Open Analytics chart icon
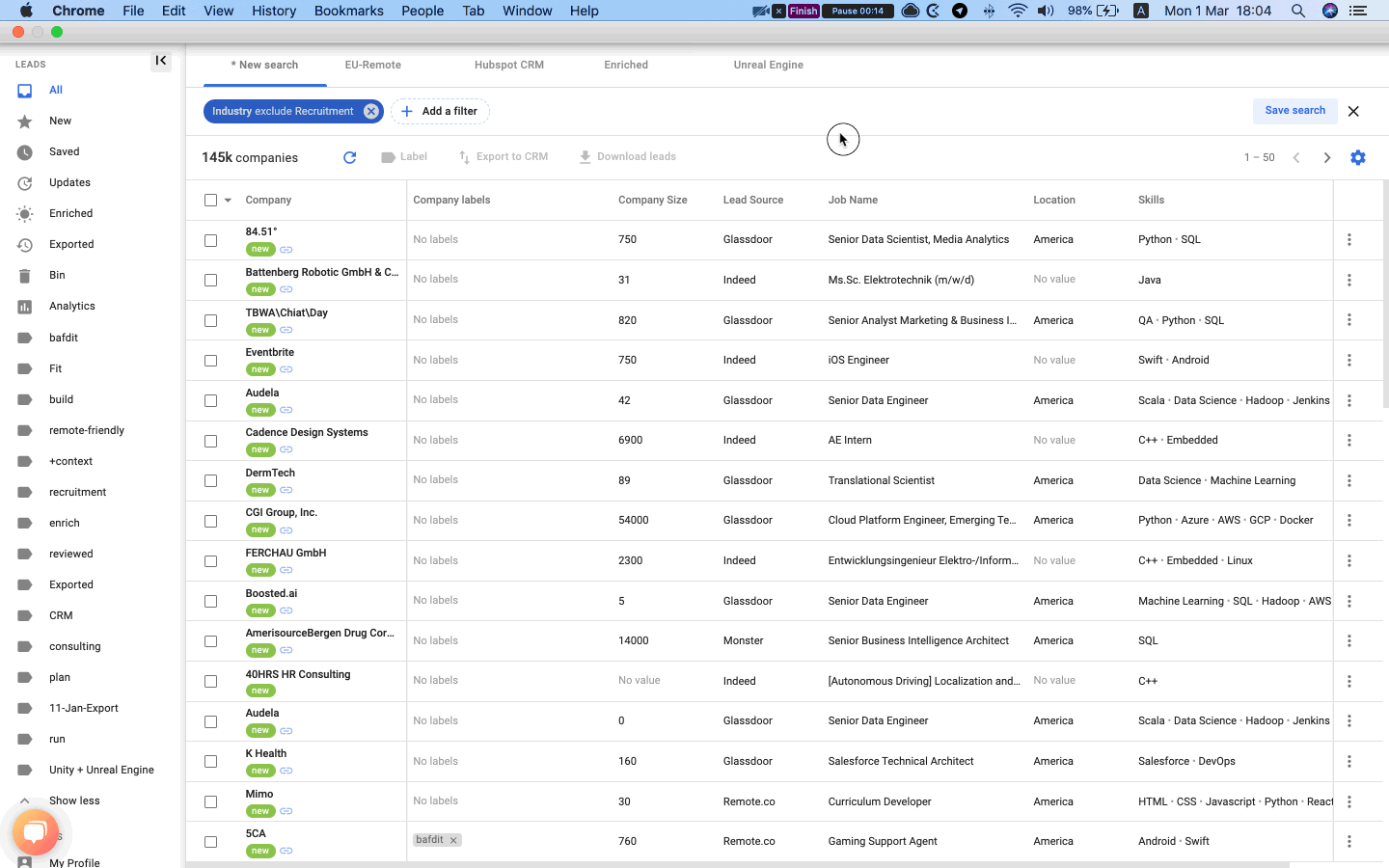 click(x=25, y=307)
